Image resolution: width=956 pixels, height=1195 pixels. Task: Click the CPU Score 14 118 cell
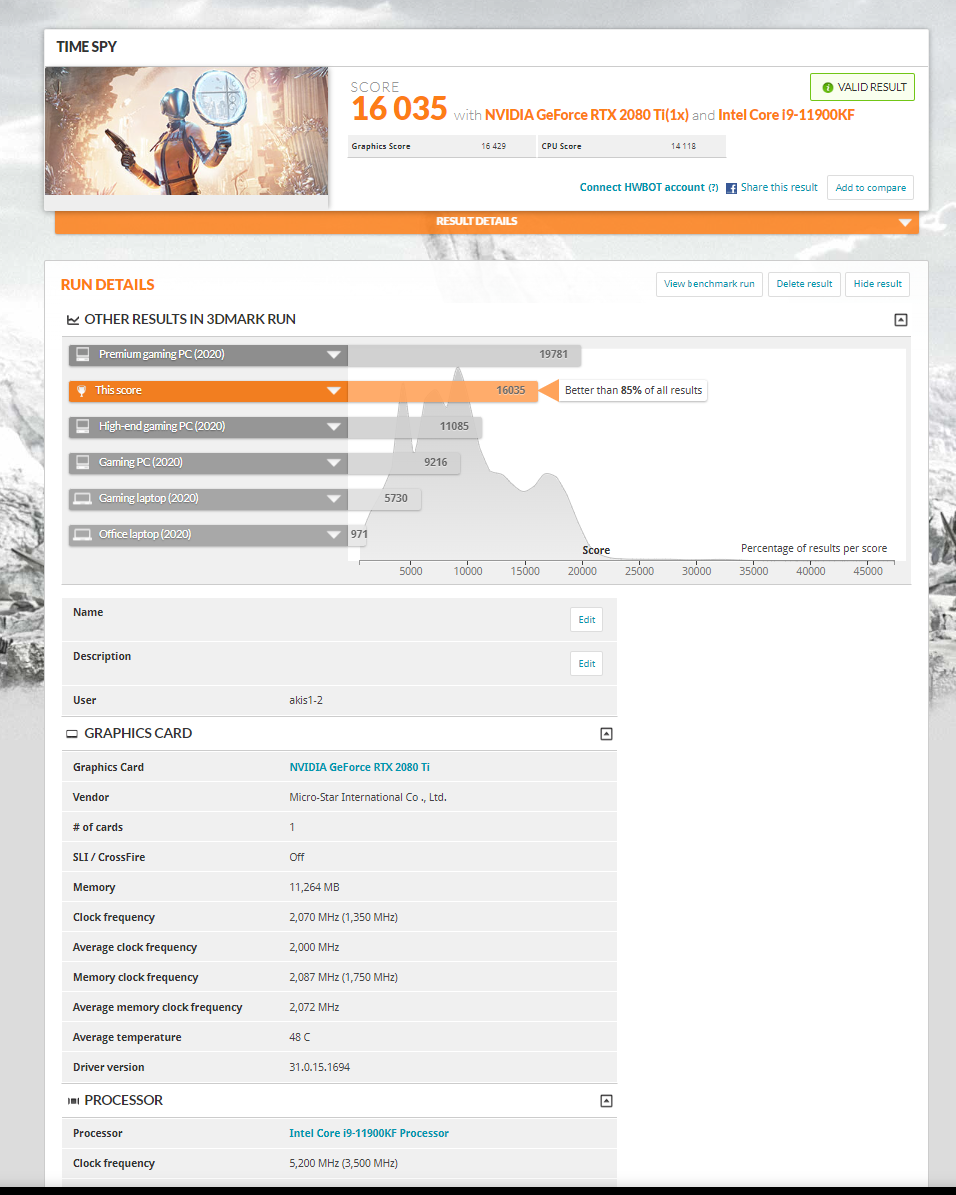click(x=632, y=147)
